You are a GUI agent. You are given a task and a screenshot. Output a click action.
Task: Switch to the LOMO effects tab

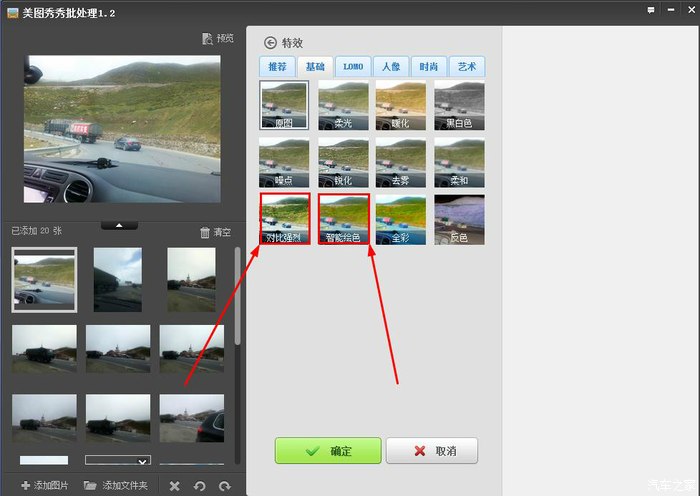pyautogui.click(x=353, y=67)
